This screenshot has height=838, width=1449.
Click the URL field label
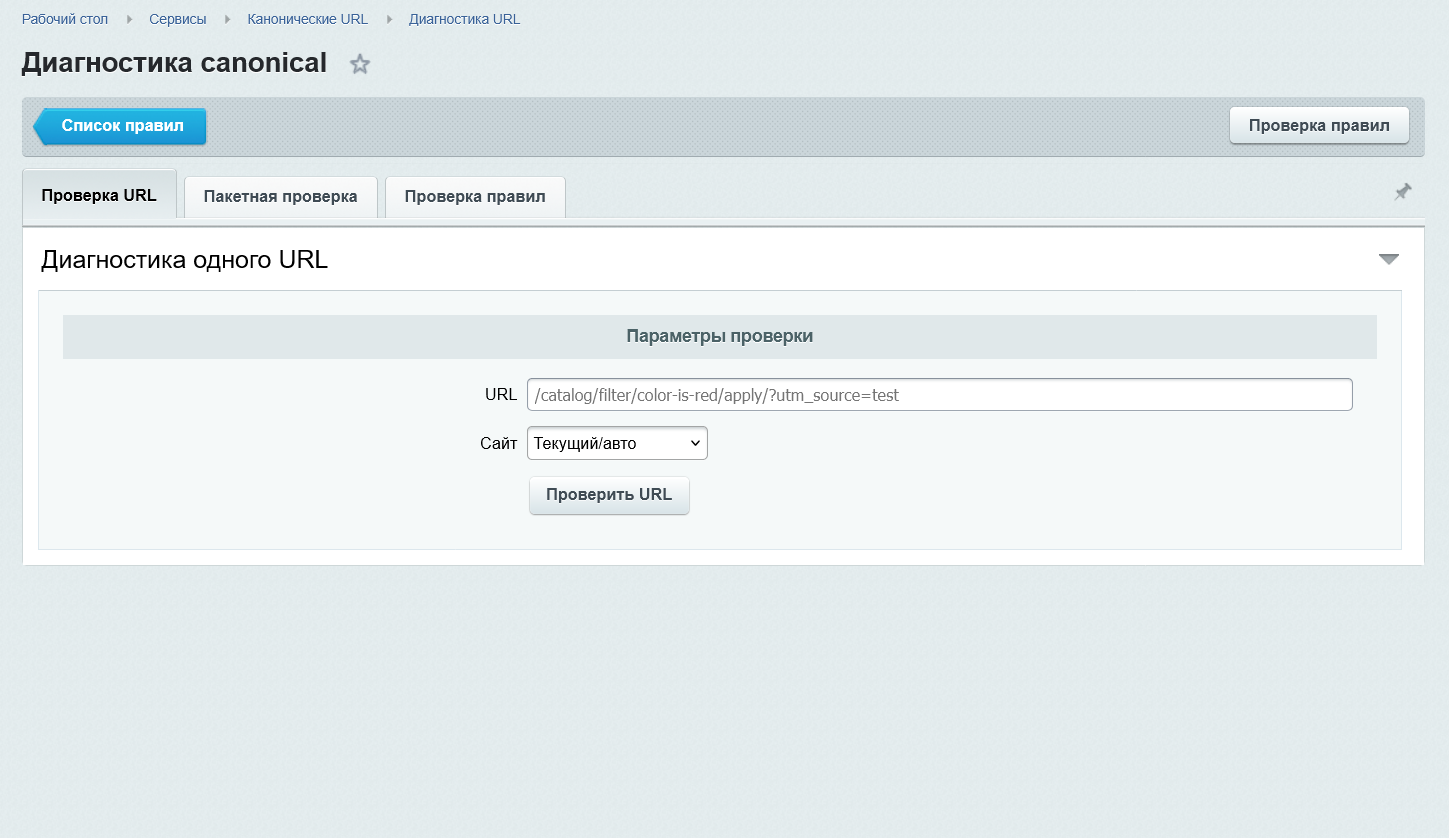(501, 395)
